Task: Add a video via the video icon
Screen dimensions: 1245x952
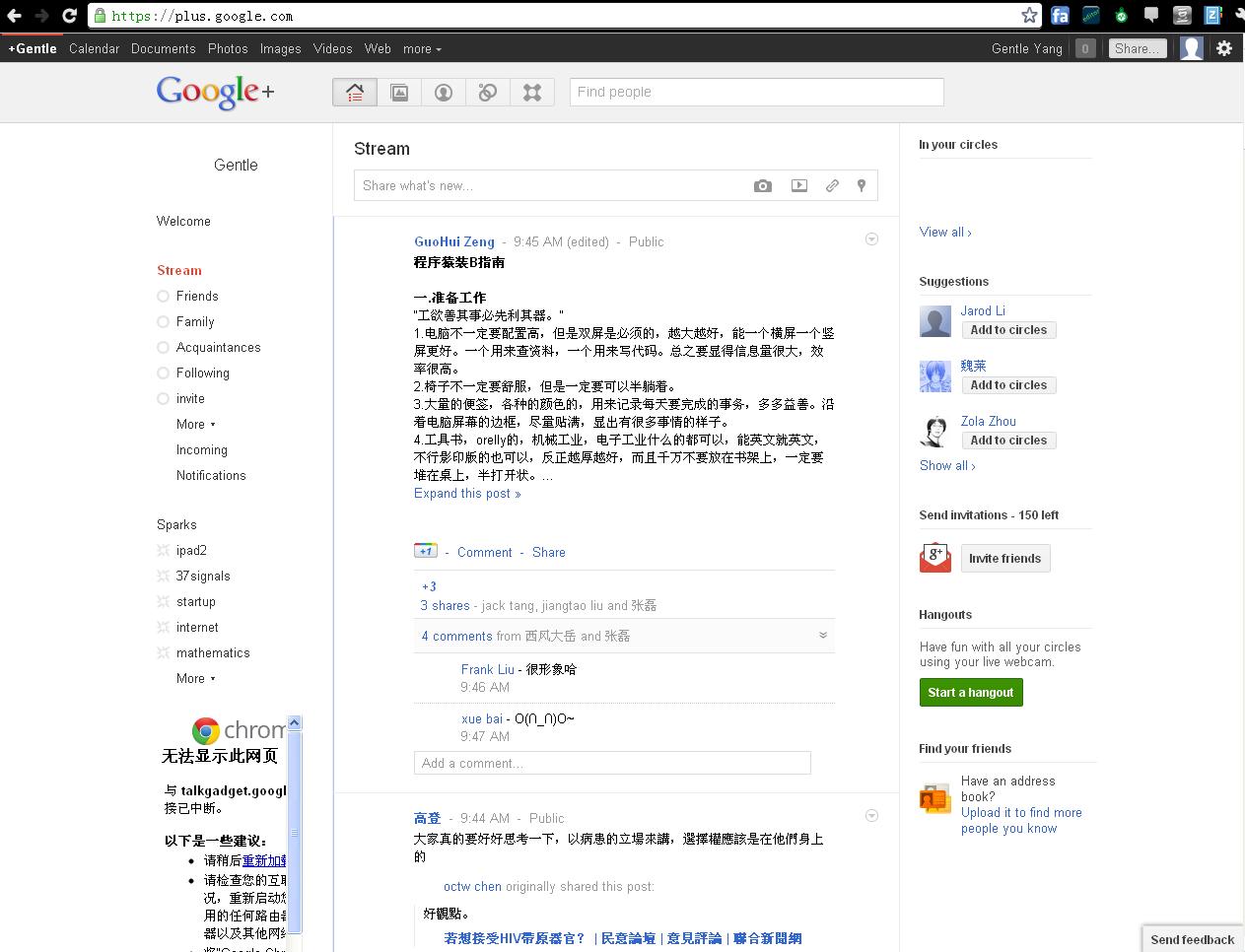Action: tap(798, 185)
